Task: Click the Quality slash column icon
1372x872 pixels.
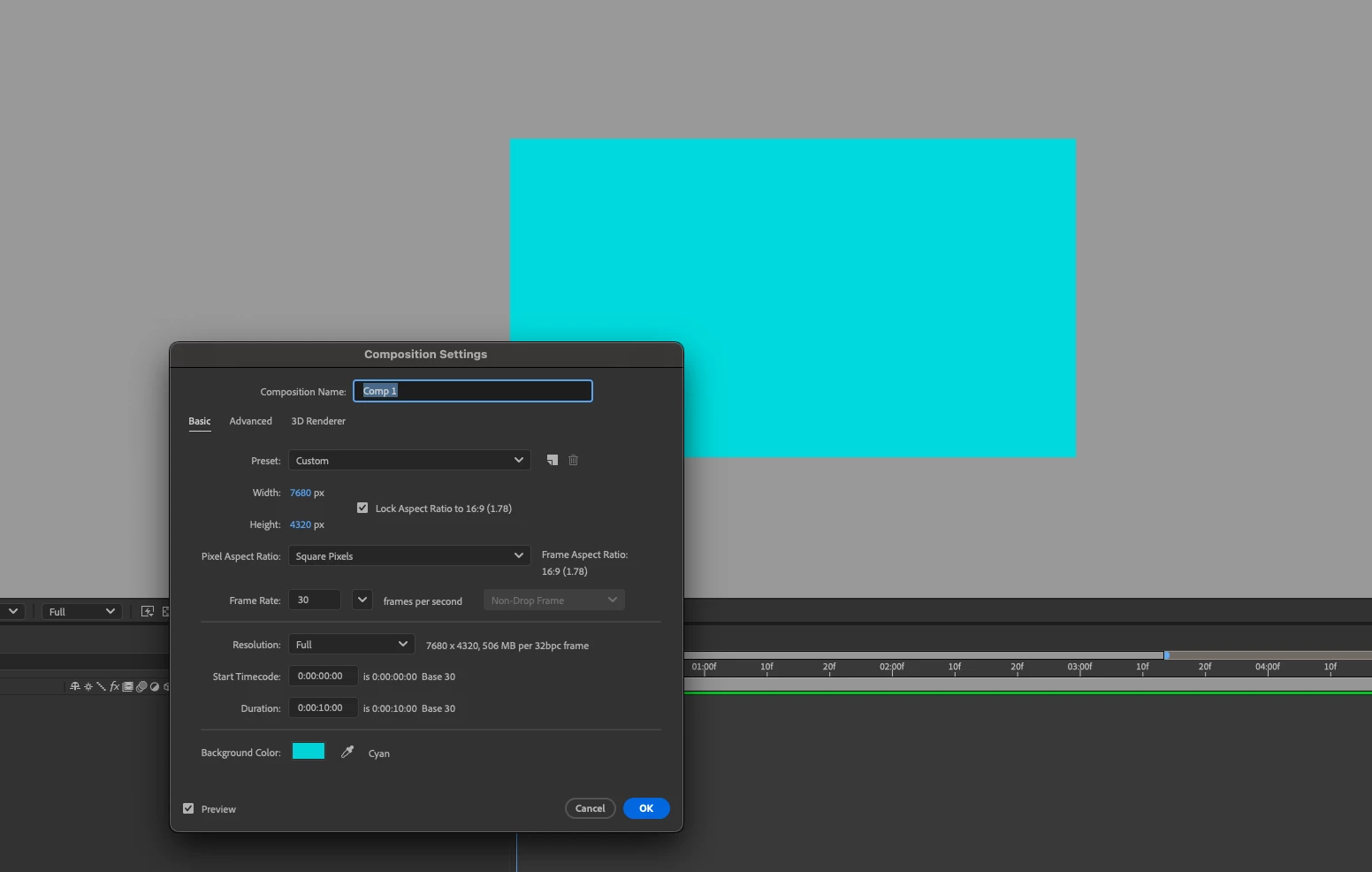Action: (101, 686)
